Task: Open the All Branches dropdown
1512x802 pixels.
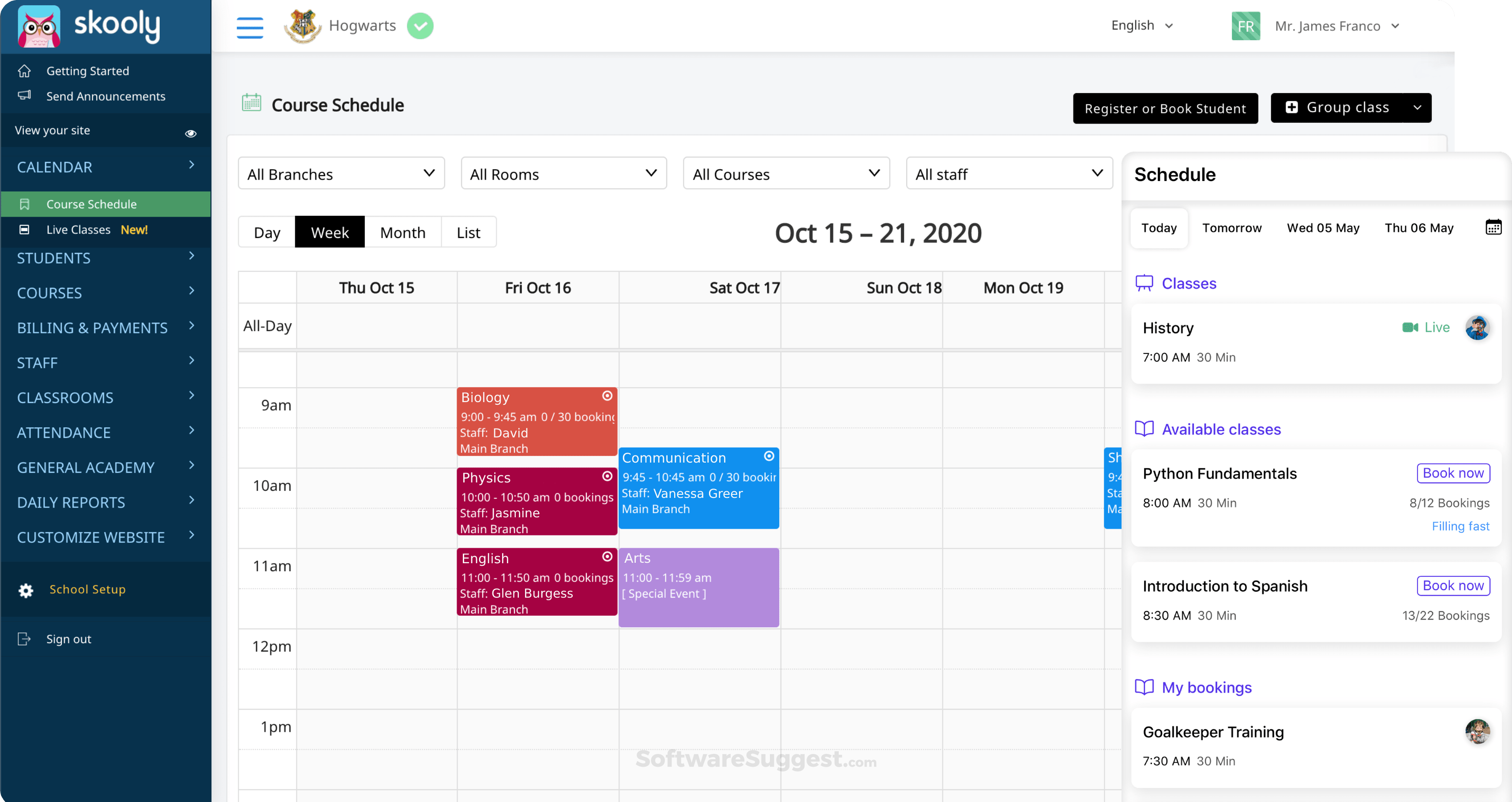Action: click(341, 174)
